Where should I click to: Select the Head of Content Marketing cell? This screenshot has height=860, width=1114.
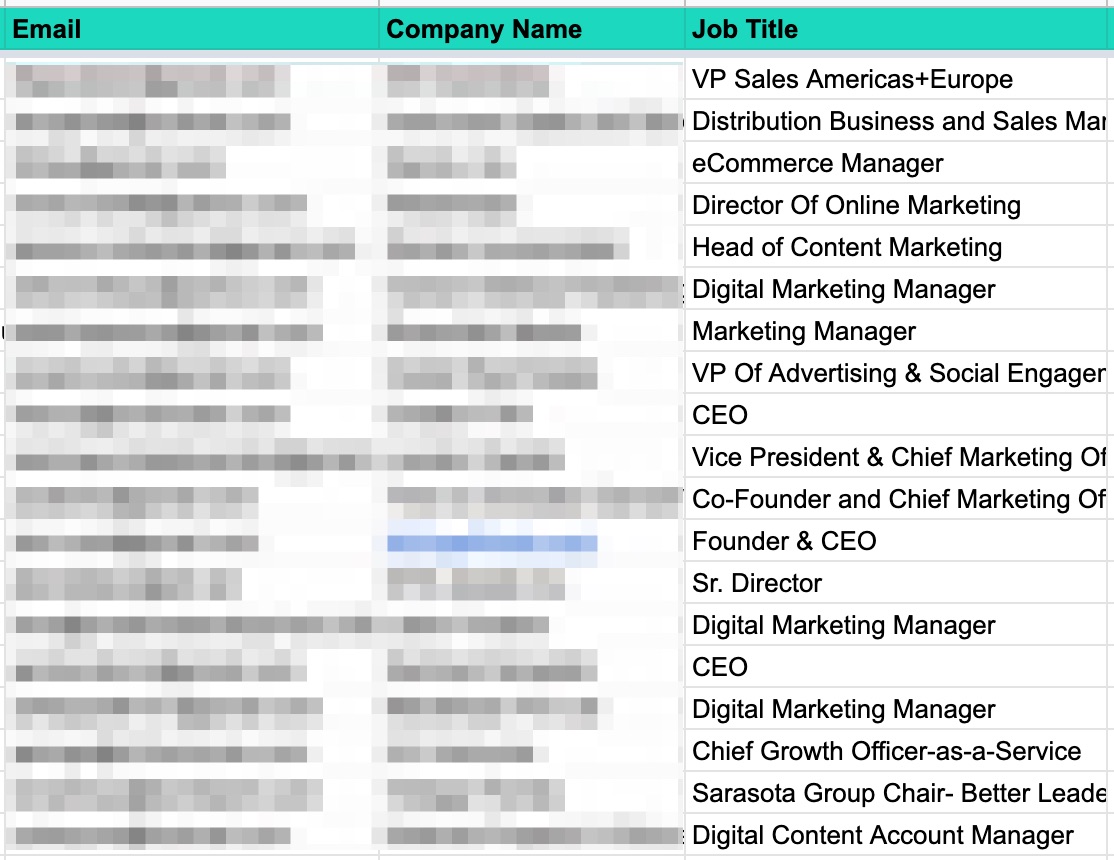(847, 248)
